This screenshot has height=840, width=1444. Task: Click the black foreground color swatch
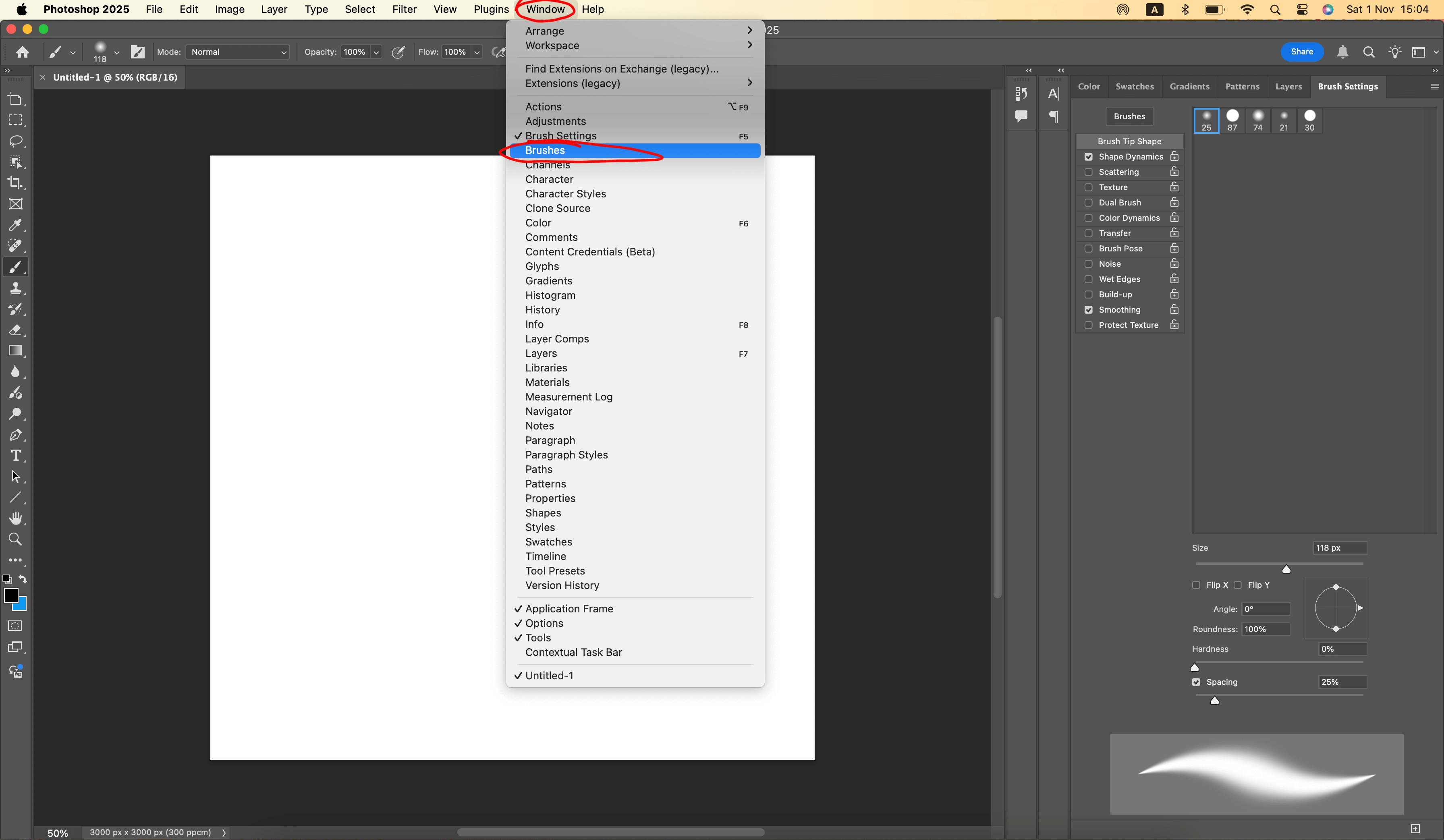tap(10, 595)
